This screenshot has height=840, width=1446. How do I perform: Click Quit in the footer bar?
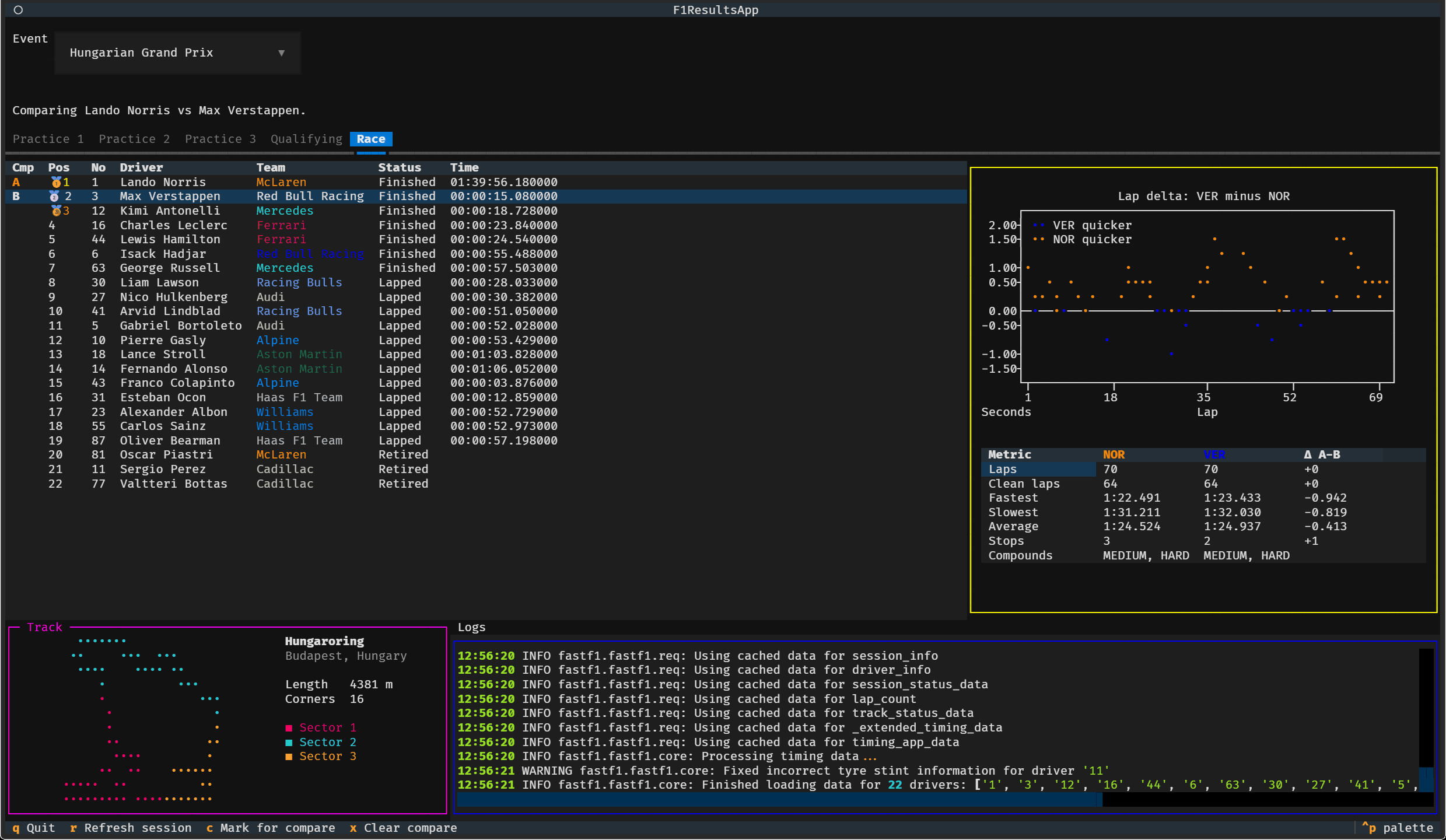[34, 828]
